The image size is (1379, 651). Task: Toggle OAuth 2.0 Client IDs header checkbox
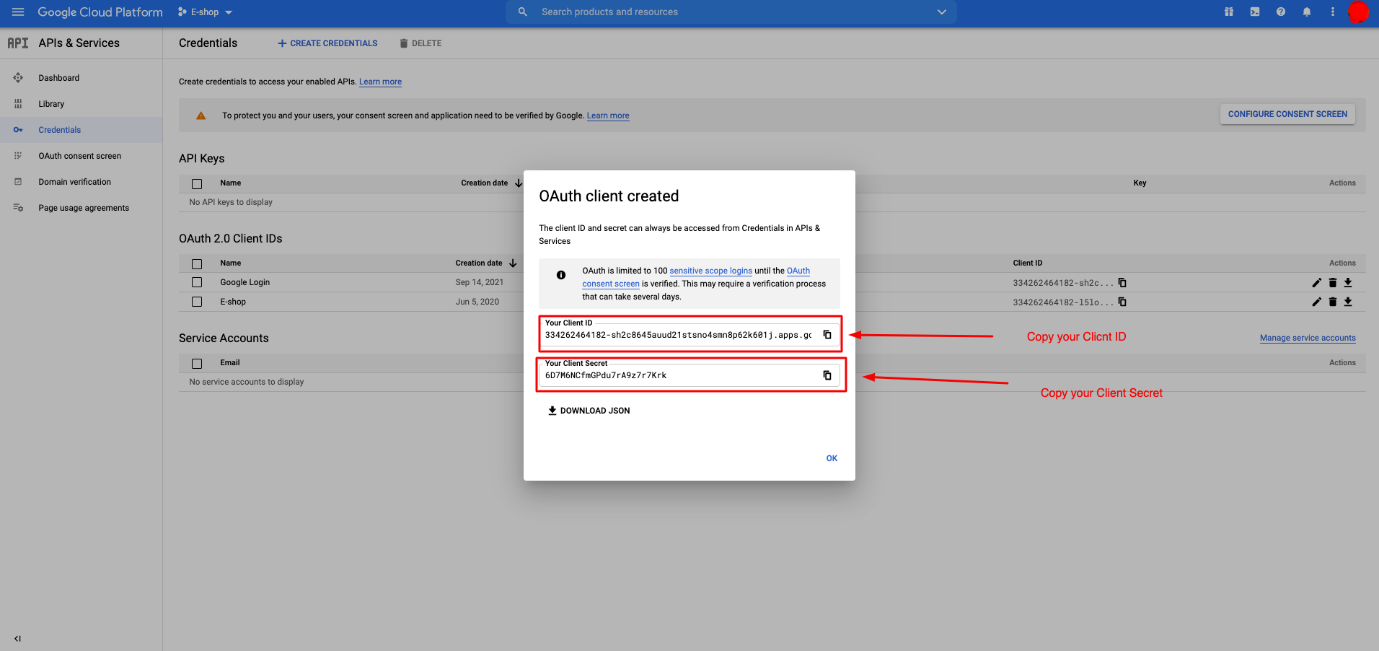pos(197,263)
